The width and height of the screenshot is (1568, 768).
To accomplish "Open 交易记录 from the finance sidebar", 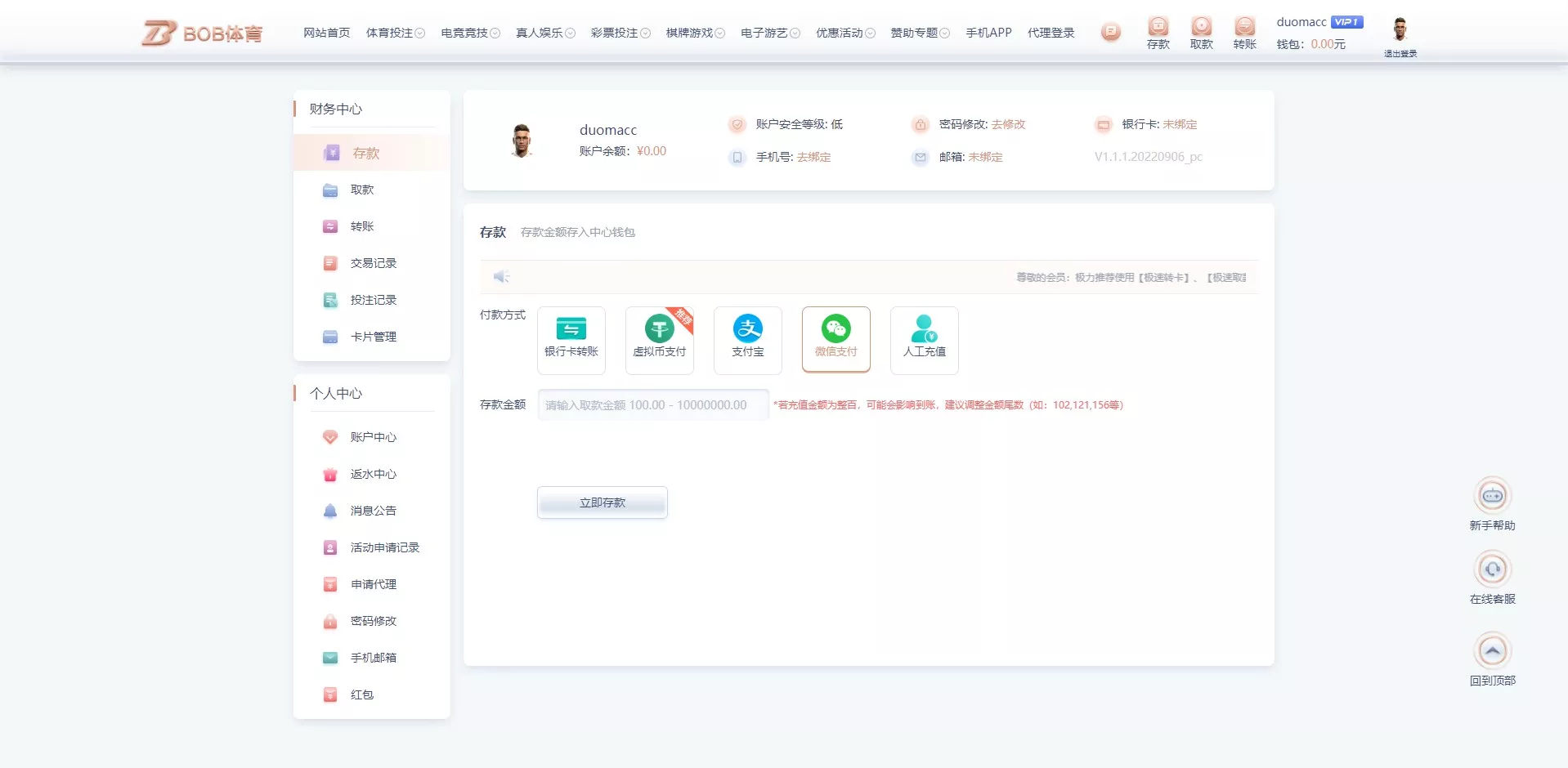I will (372, 263).
